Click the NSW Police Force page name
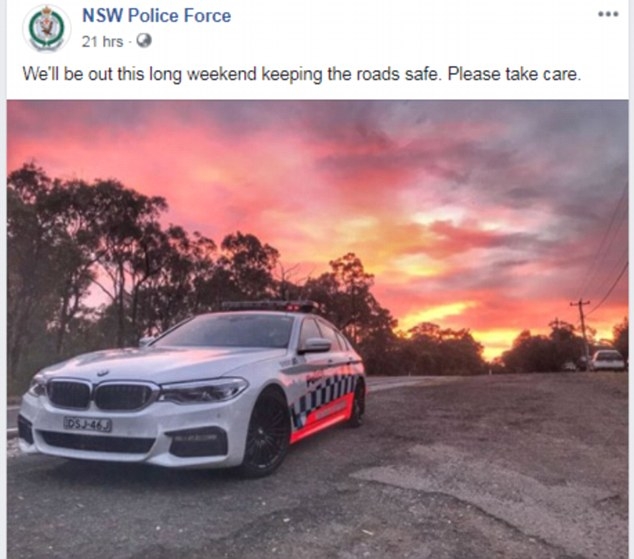 (156, 16)
